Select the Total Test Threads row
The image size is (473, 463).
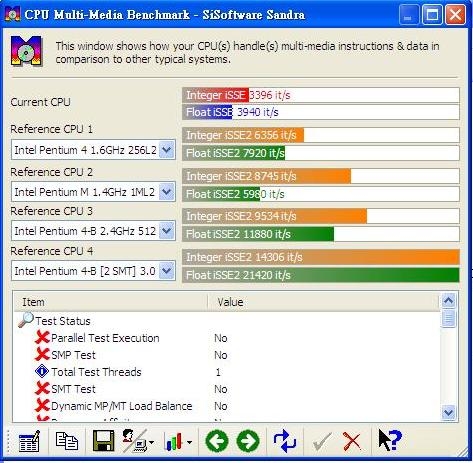227,372
